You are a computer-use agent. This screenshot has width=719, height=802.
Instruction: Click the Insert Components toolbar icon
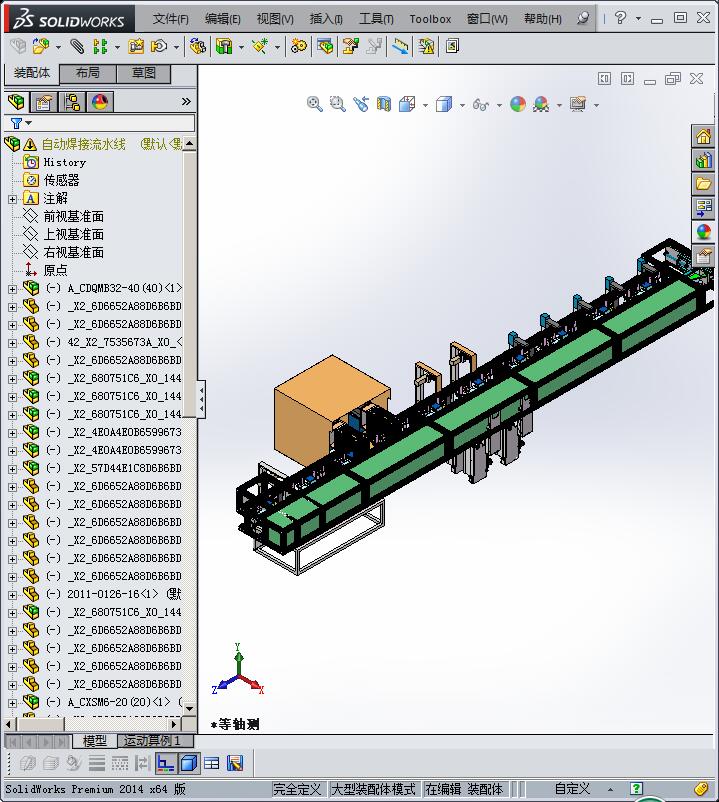point(41,47)
